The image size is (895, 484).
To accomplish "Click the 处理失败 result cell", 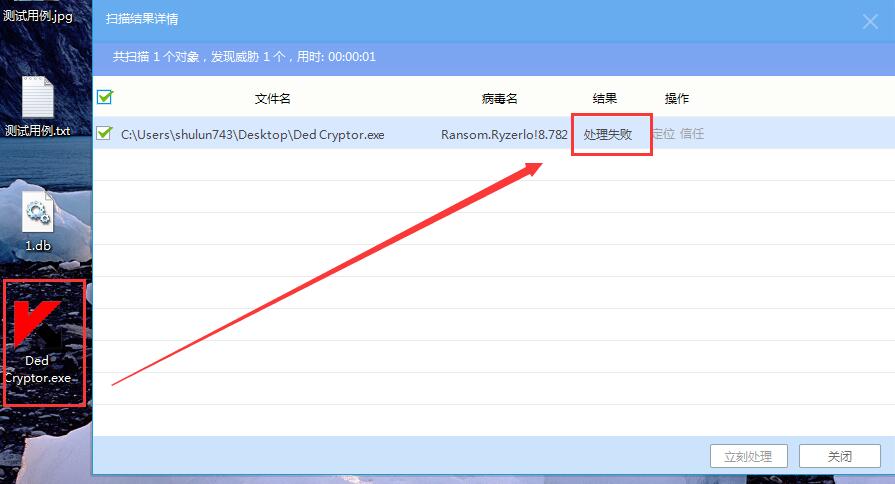I will (x=608, y=135).
